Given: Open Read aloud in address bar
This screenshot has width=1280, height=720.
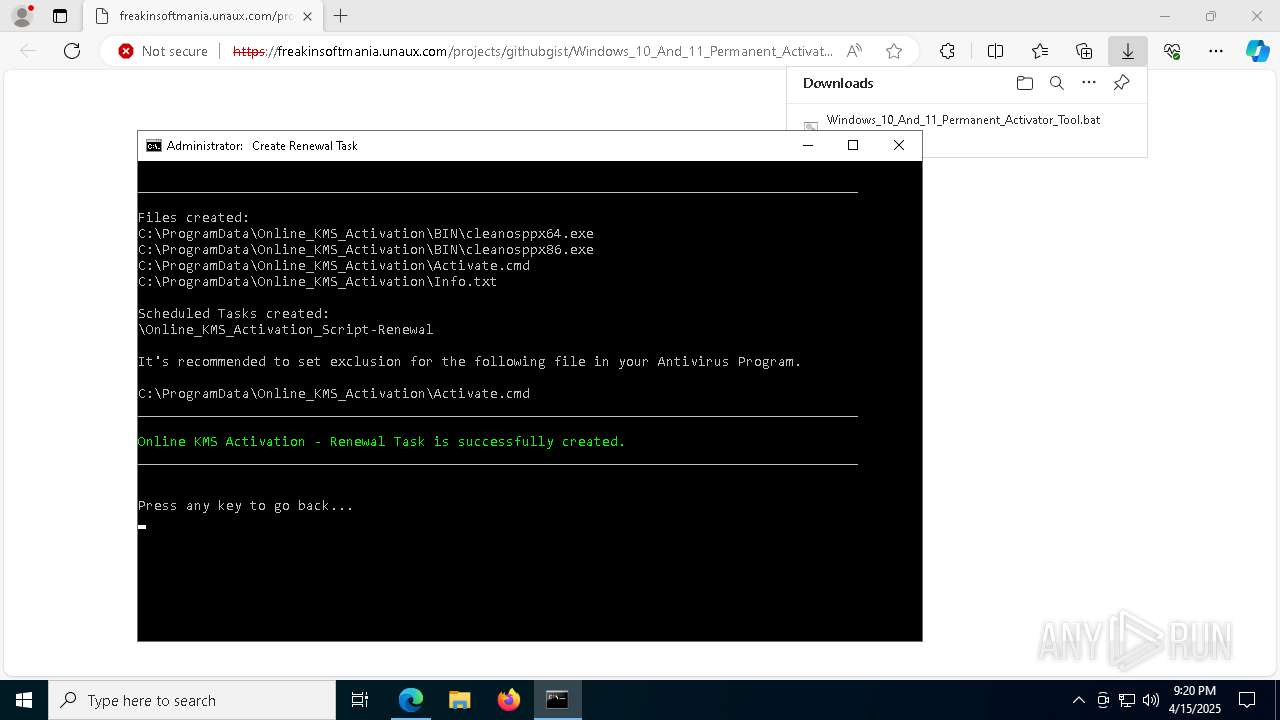Looking at the screenshot, I should point(854,51).
